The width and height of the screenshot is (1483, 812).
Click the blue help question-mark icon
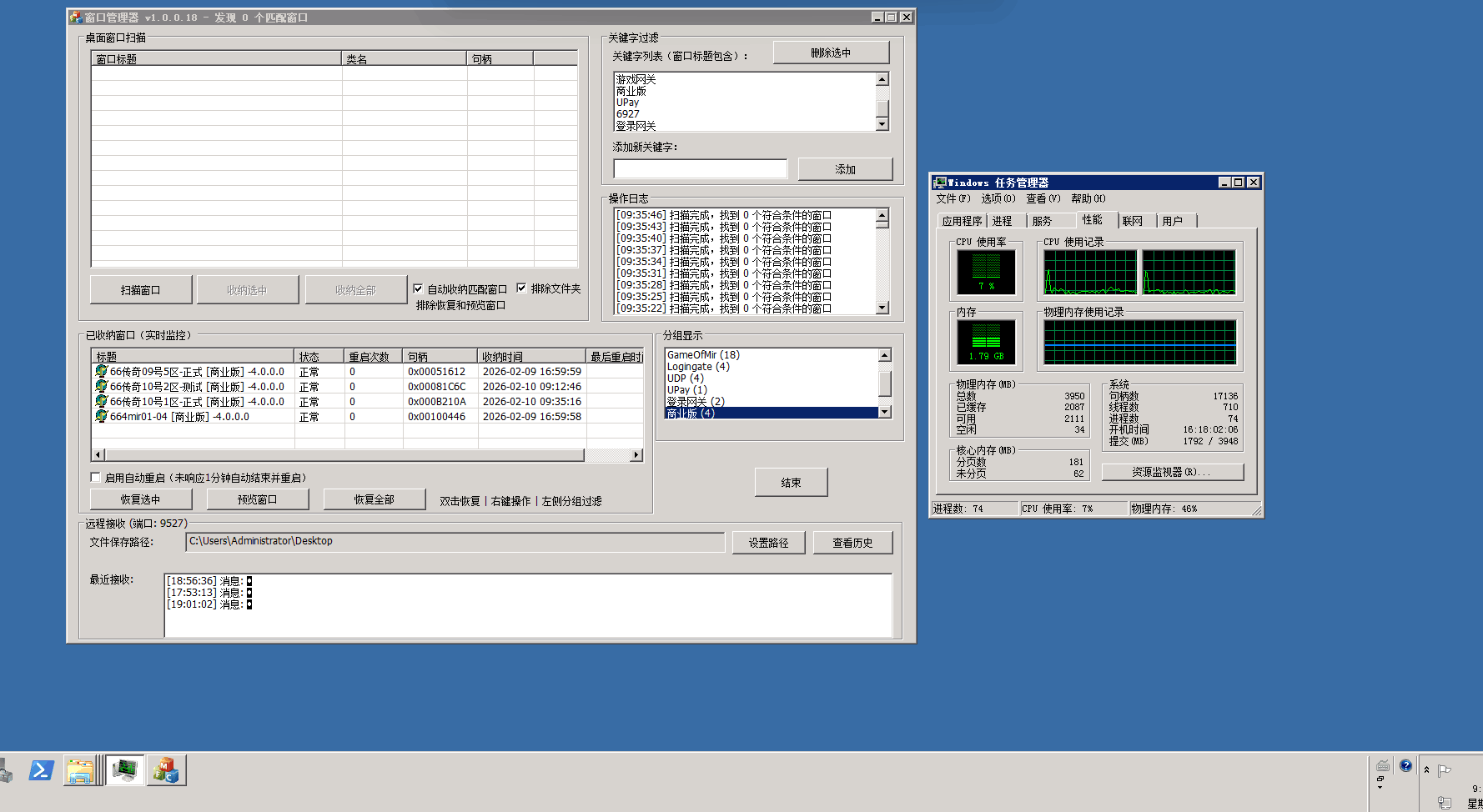1406,766
